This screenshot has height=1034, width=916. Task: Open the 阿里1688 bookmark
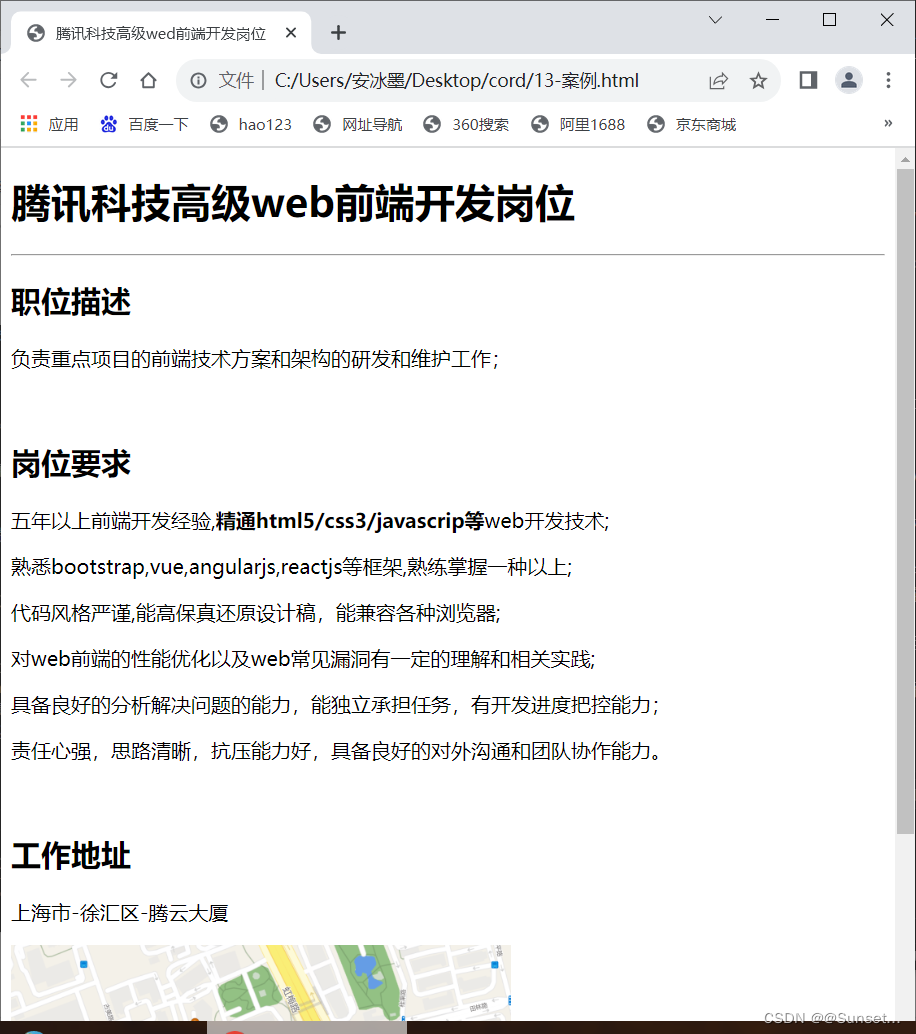(578, 124)
